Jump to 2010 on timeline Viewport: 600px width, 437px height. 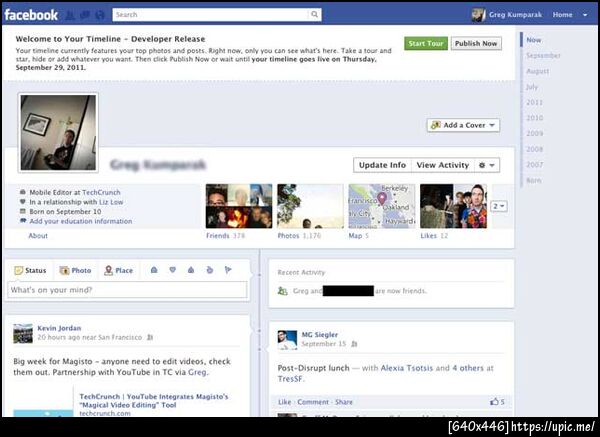pos(534,118)
